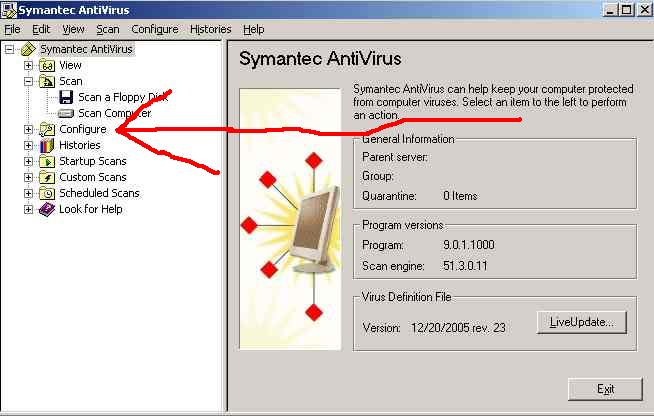This screenshot has width=654, height=416.
Task: Expand the Histories tree node
Action: (28, 145)
